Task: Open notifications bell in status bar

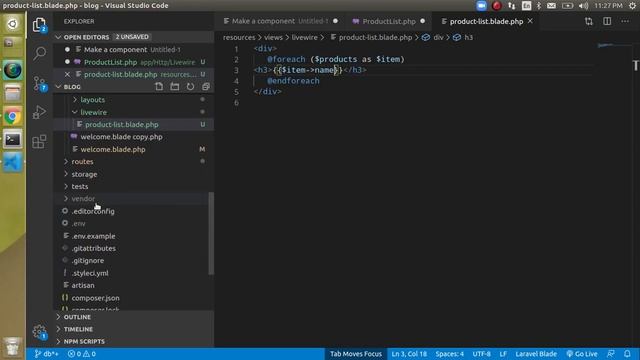Action: click(627, 354)
